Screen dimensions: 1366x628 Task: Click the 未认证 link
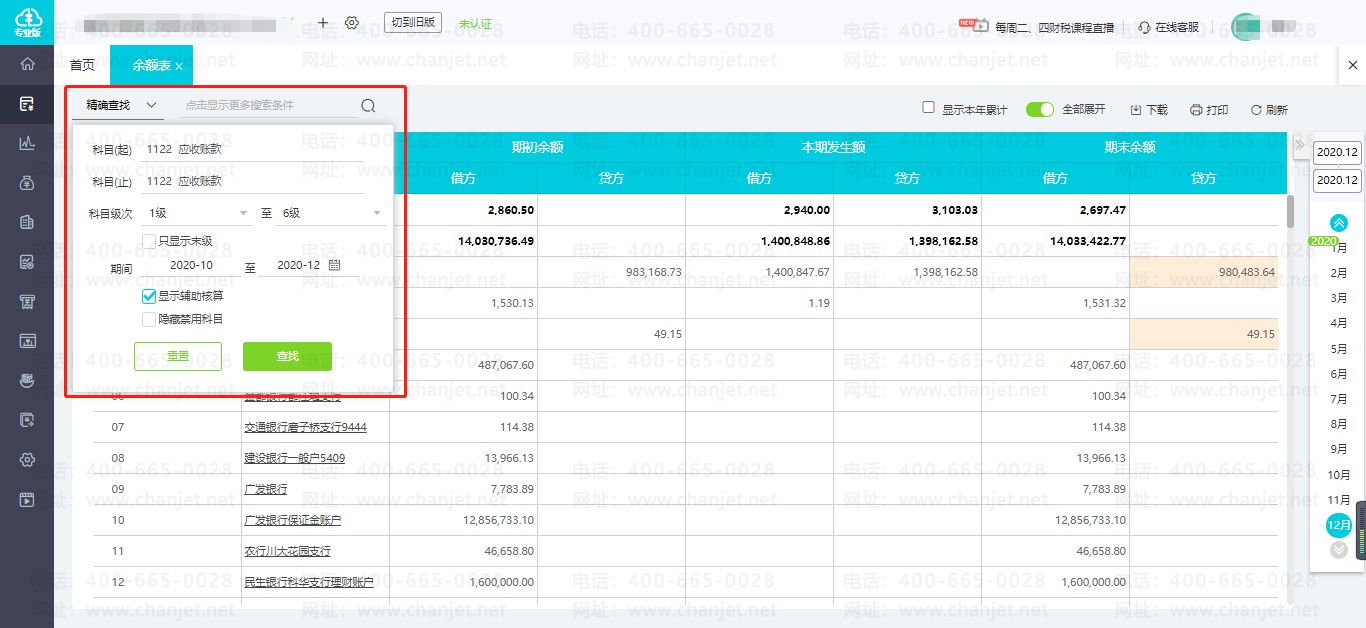point(475,23)
